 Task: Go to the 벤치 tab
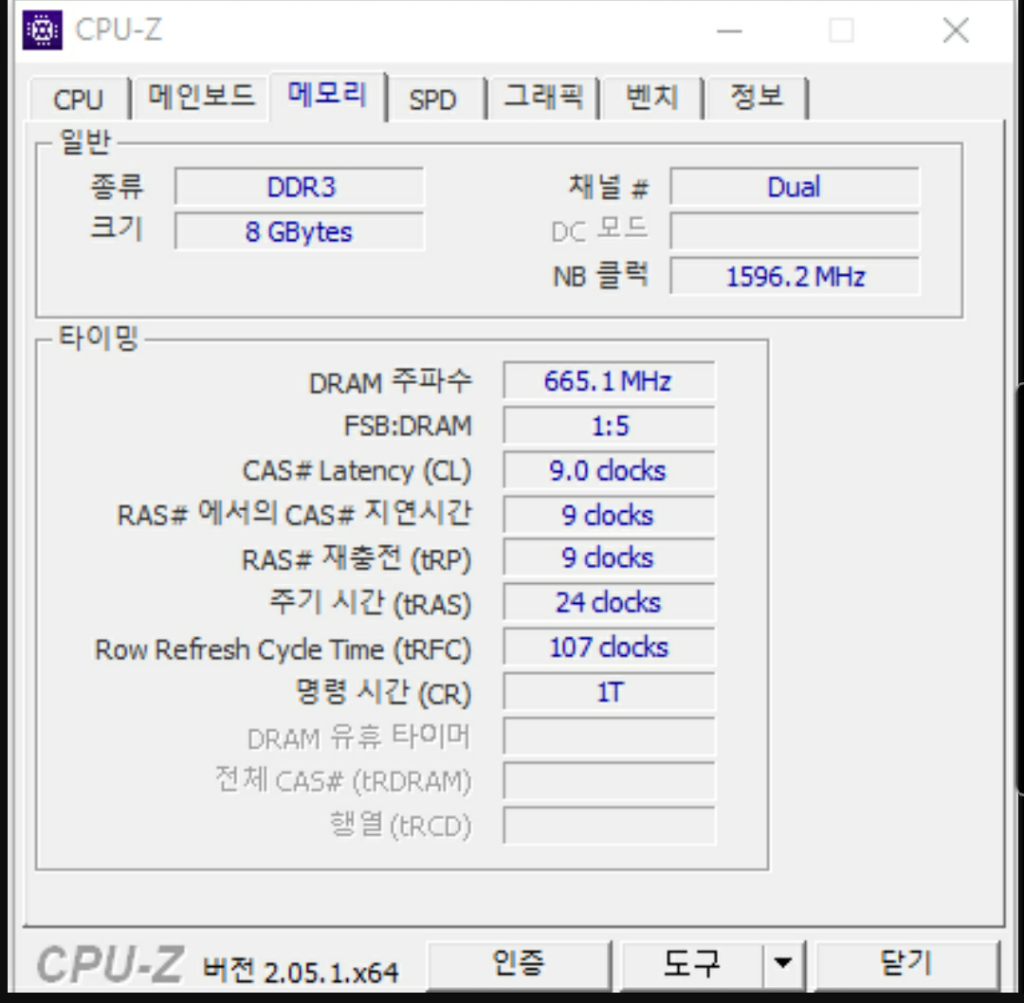652,97
